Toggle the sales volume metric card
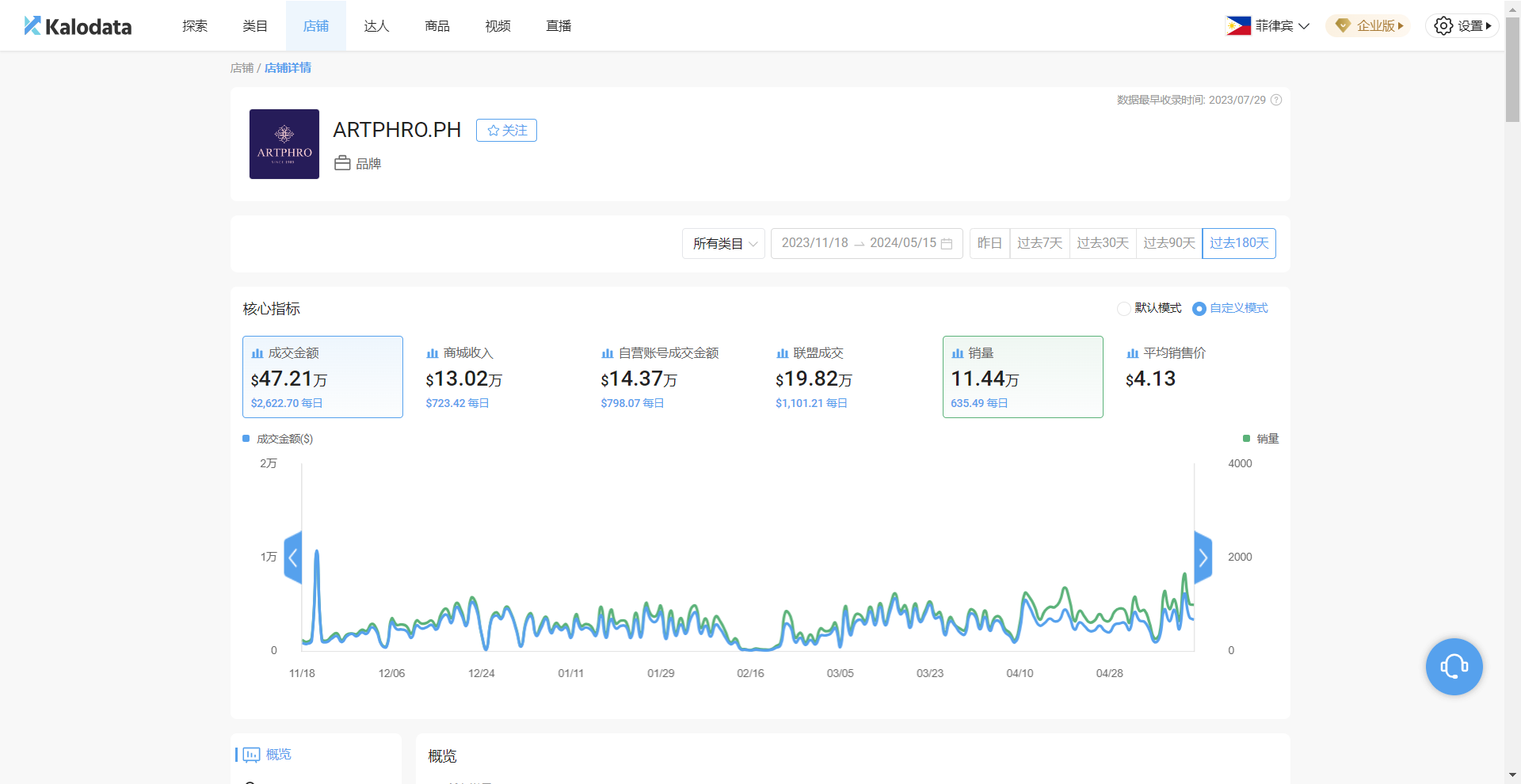 point(1022,377)
